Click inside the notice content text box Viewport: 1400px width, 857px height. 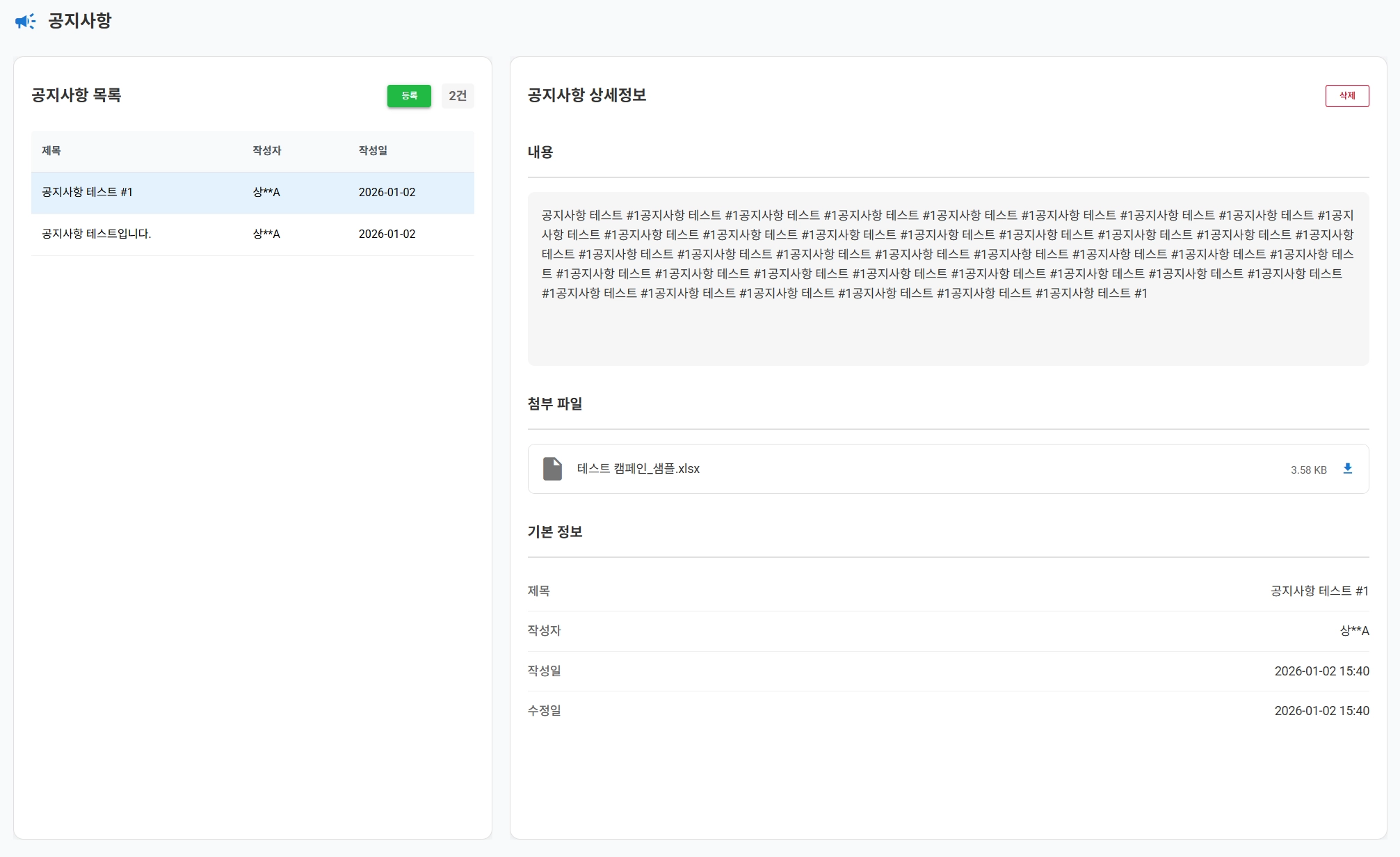pos(947,278)
